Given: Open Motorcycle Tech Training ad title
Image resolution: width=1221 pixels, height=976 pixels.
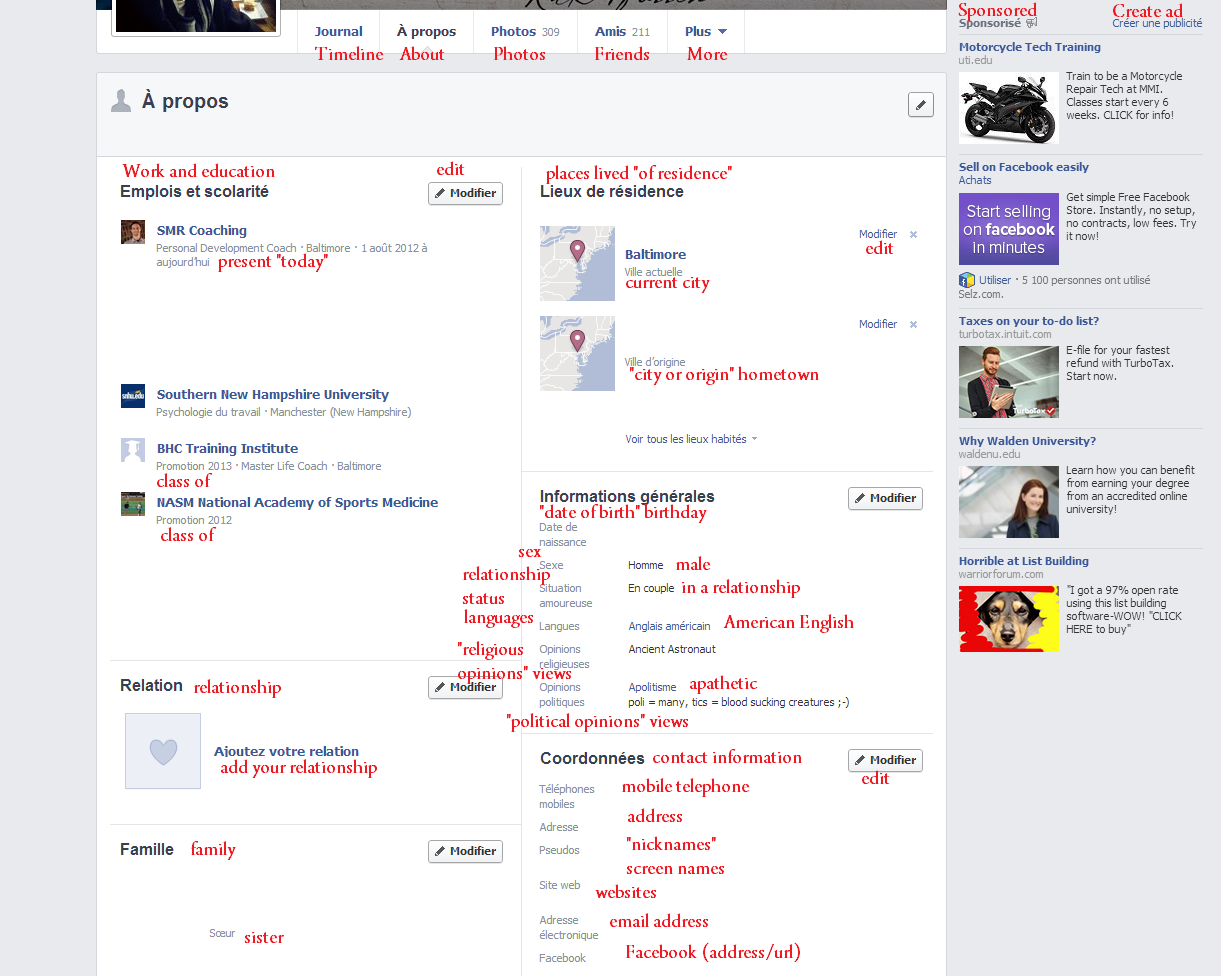Looking at the screenshot, I should pyautogui.click(x=1030, y=47).
